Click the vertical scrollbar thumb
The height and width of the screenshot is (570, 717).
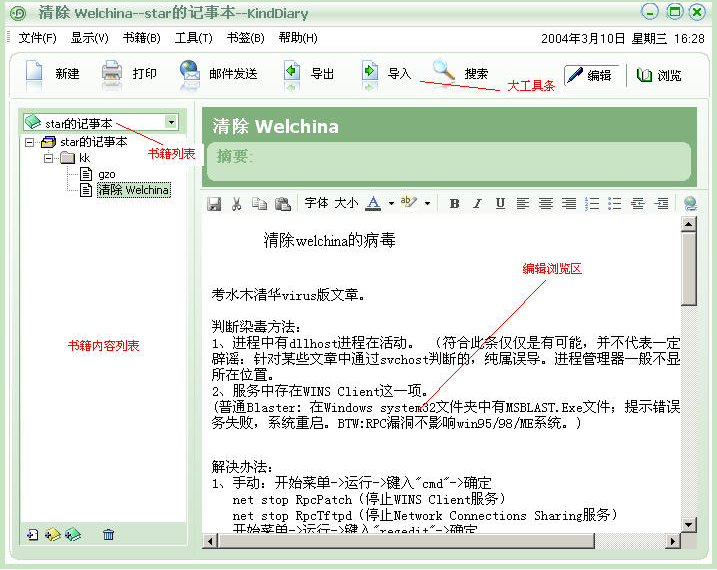click(689, 268)
